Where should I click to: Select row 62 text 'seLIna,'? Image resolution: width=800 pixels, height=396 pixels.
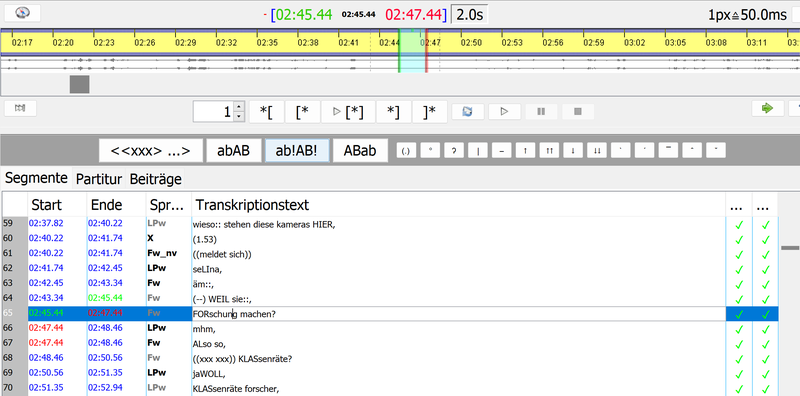pyautogui.click(x=208, y=268)
